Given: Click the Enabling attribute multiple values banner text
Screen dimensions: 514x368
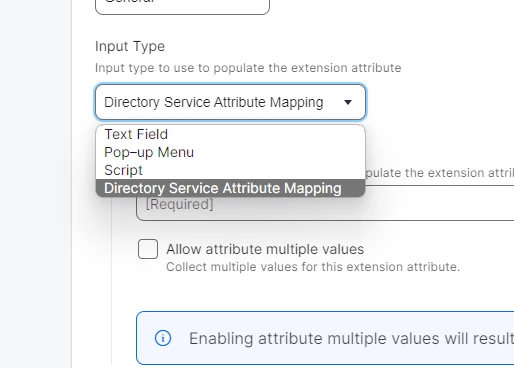Looking at the screenshot, I should coord(351,339).
